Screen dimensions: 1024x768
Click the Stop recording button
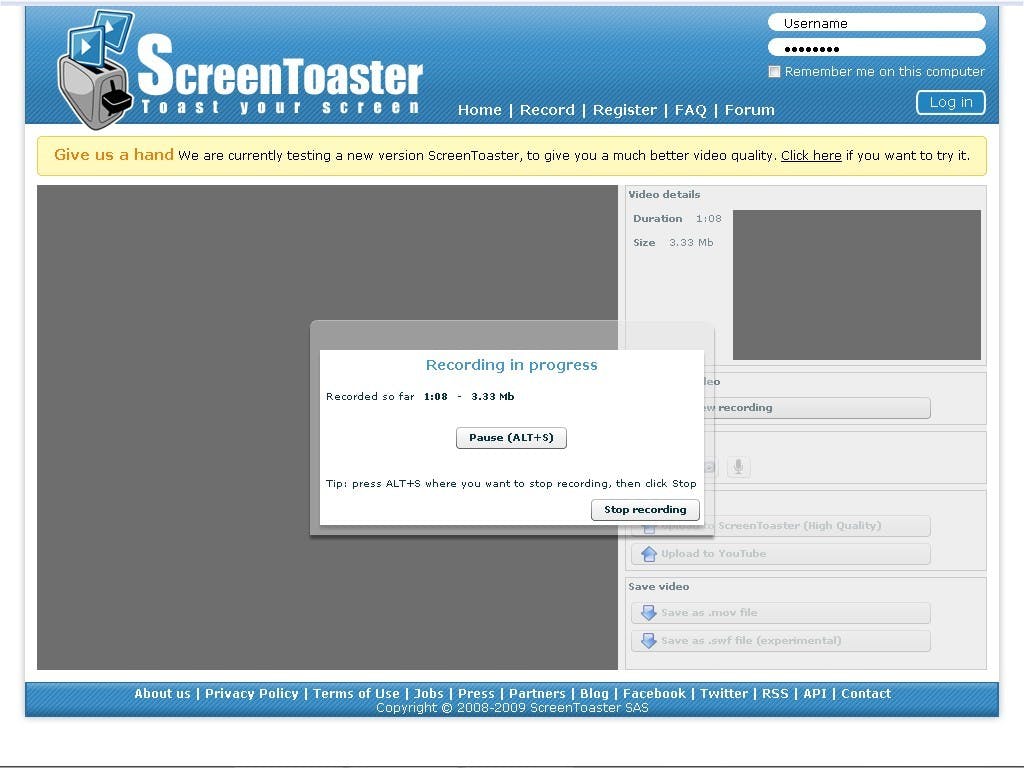click(x=645, y=509)
